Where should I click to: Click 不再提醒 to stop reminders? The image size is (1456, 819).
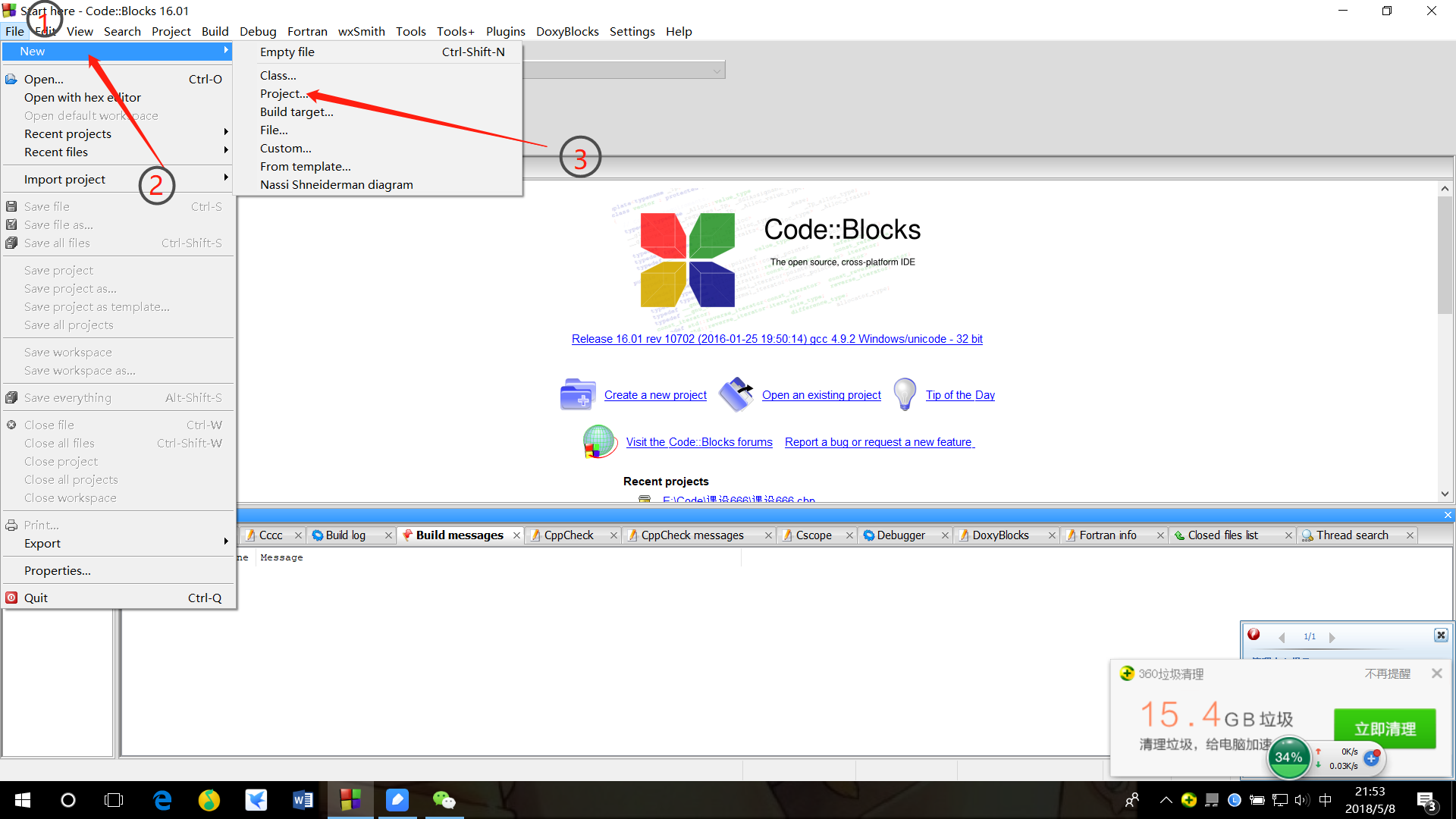tap(1387, 673)
